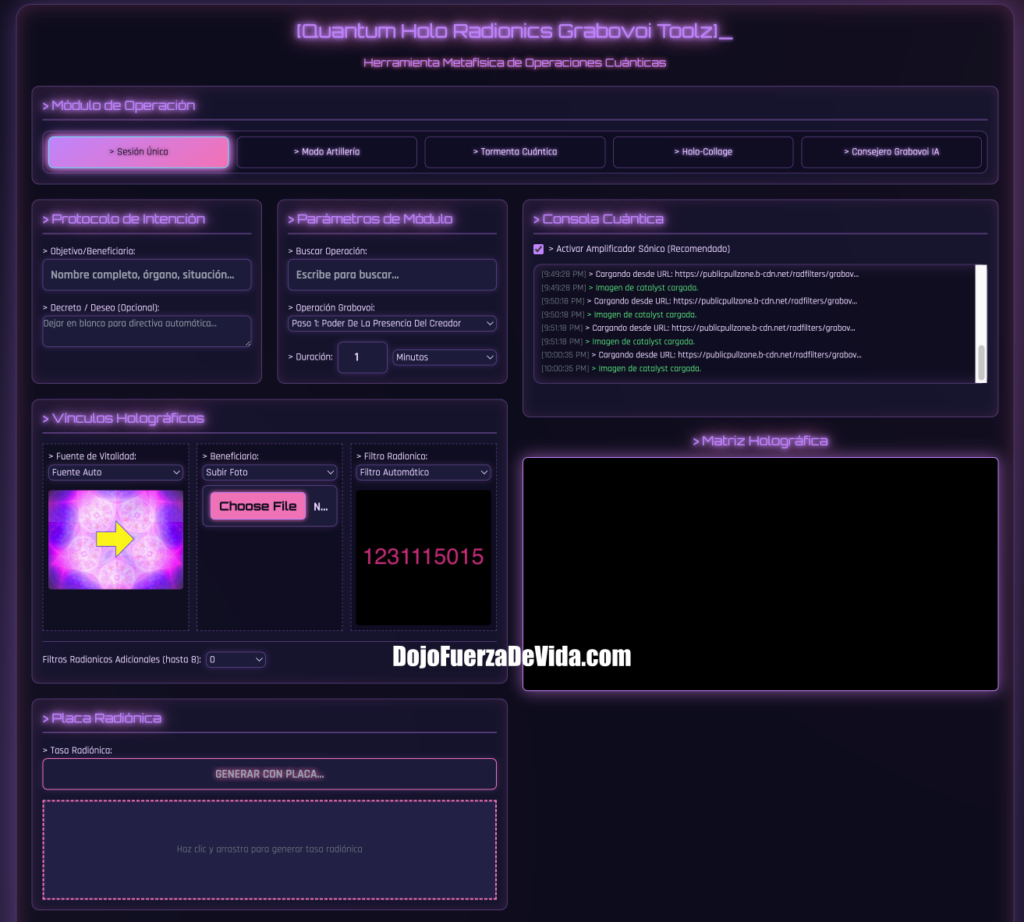Click the radionic rate rubbing plate area
Viewport: 1024px width, 922px height.
pos(269,850)
